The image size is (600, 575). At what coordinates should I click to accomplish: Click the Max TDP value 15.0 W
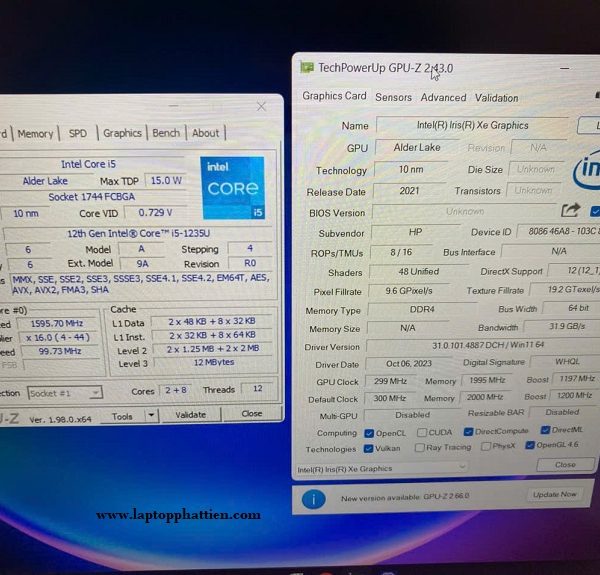(x=166, y=180)
